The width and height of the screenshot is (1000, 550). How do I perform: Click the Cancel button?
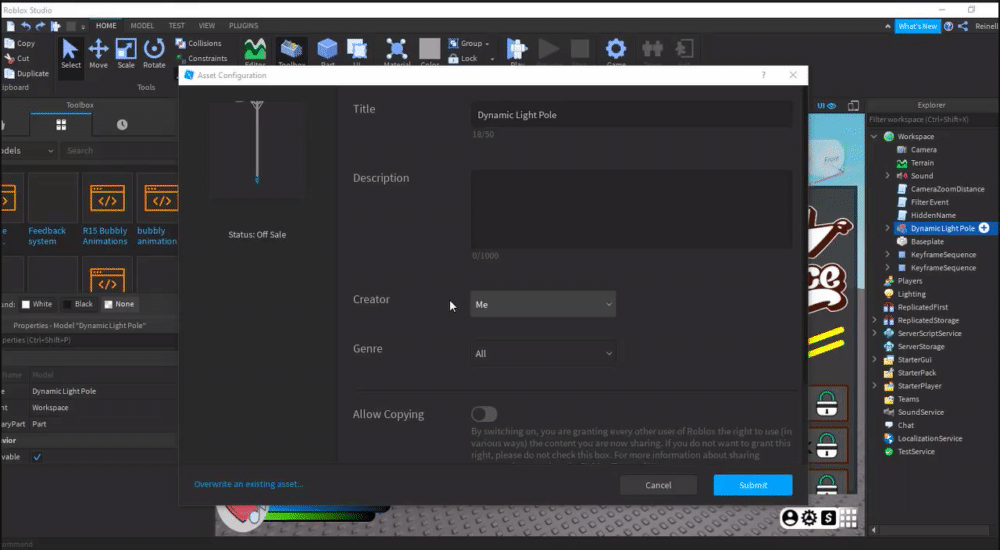coord(658,485)
